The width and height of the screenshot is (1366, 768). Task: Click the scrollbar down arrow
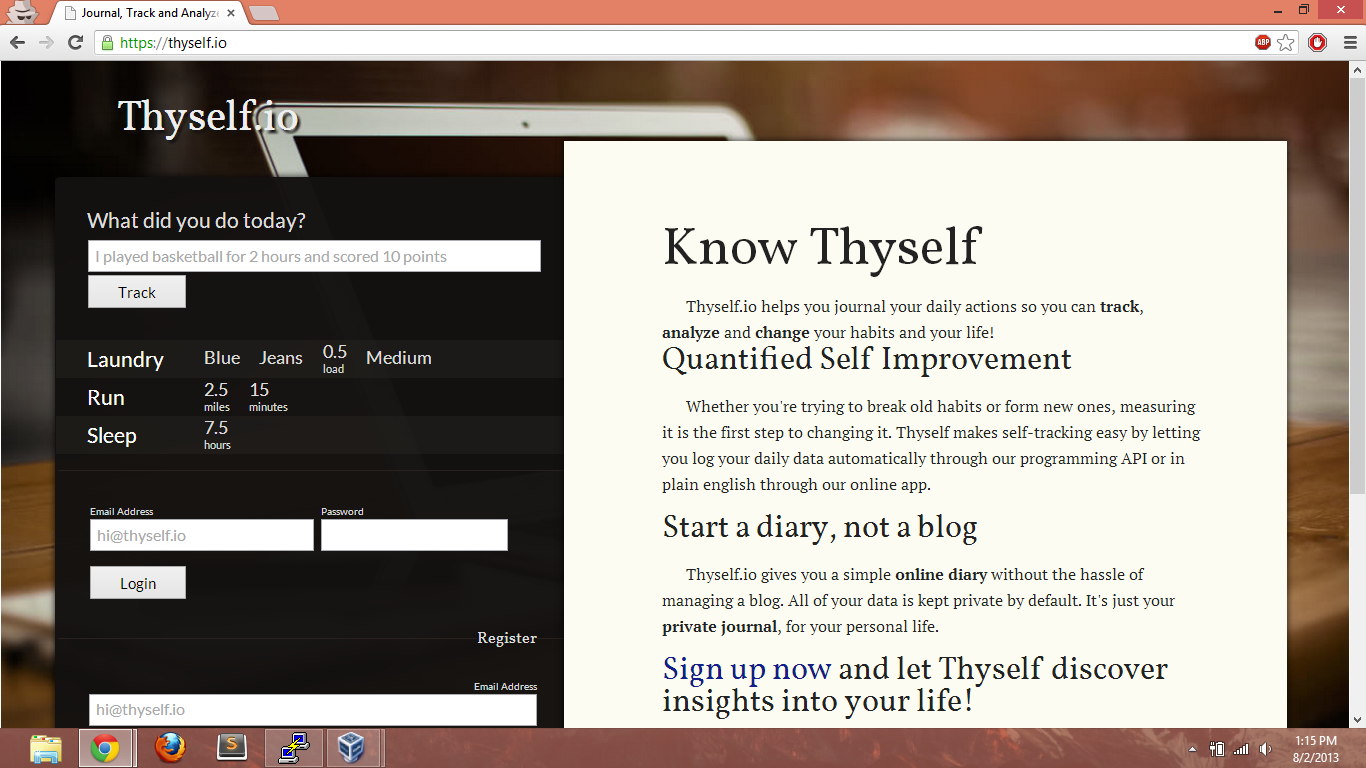coord(1357,719)
